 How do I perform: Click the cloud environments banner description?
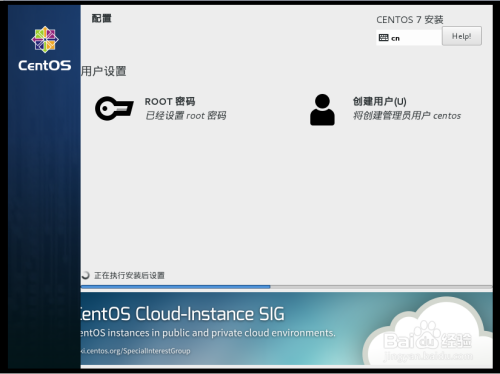[x=208, y=333]
